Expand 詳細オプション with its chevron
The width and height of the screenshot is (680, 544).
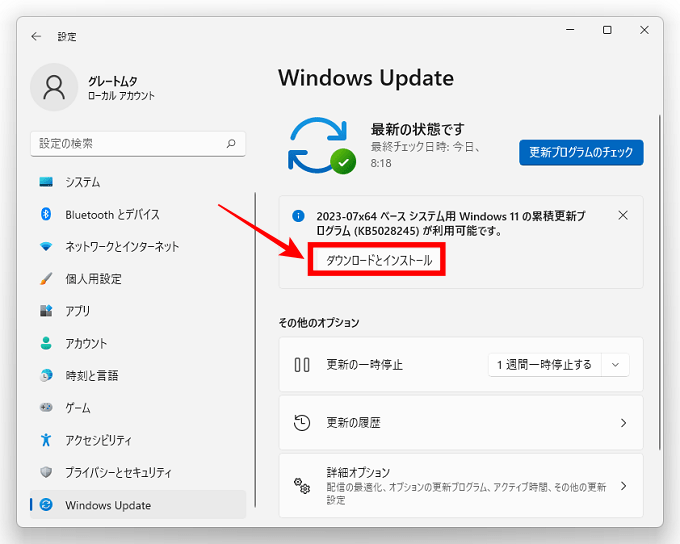624,486
